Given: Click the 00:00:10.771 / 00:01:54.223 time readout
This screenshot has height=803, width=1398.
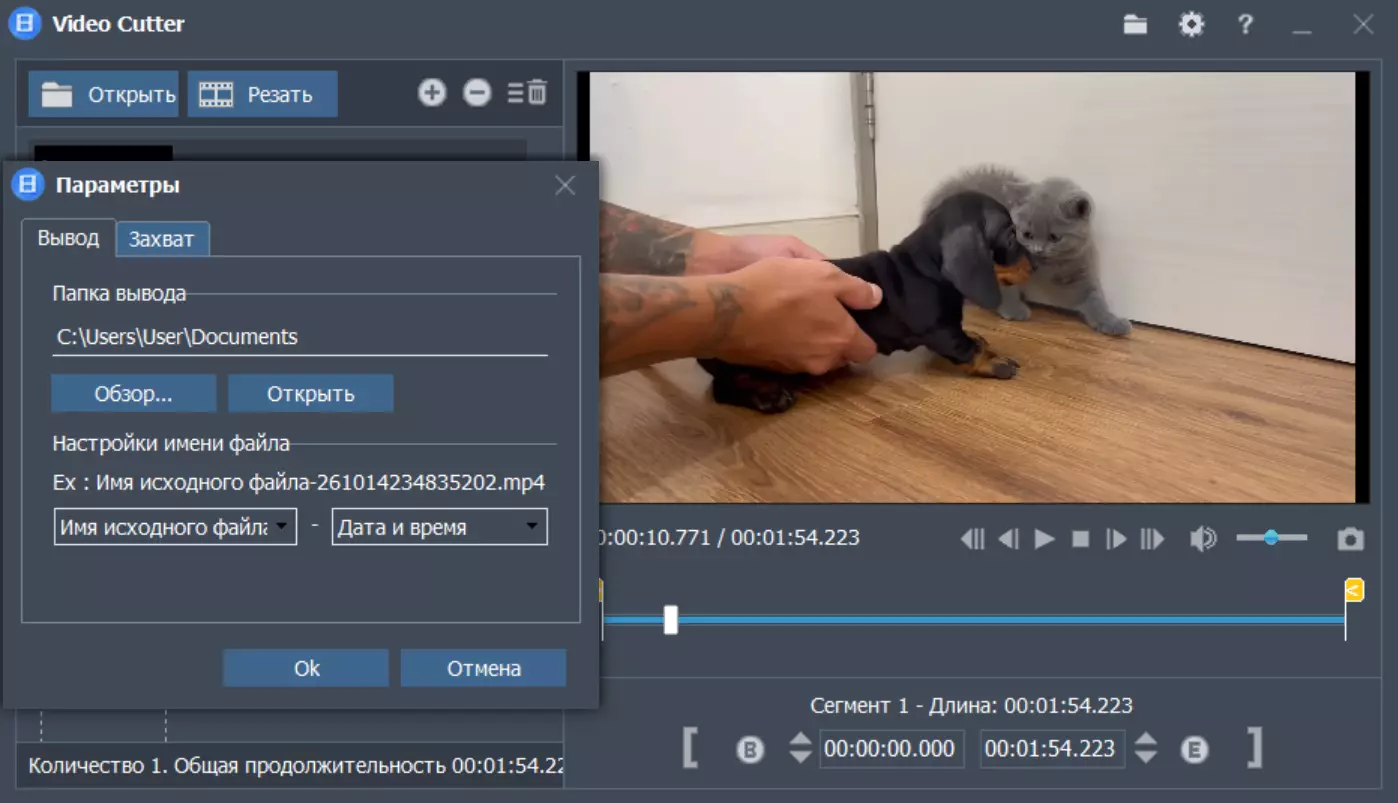Looking at the screenshot, I should coord(728,538).
